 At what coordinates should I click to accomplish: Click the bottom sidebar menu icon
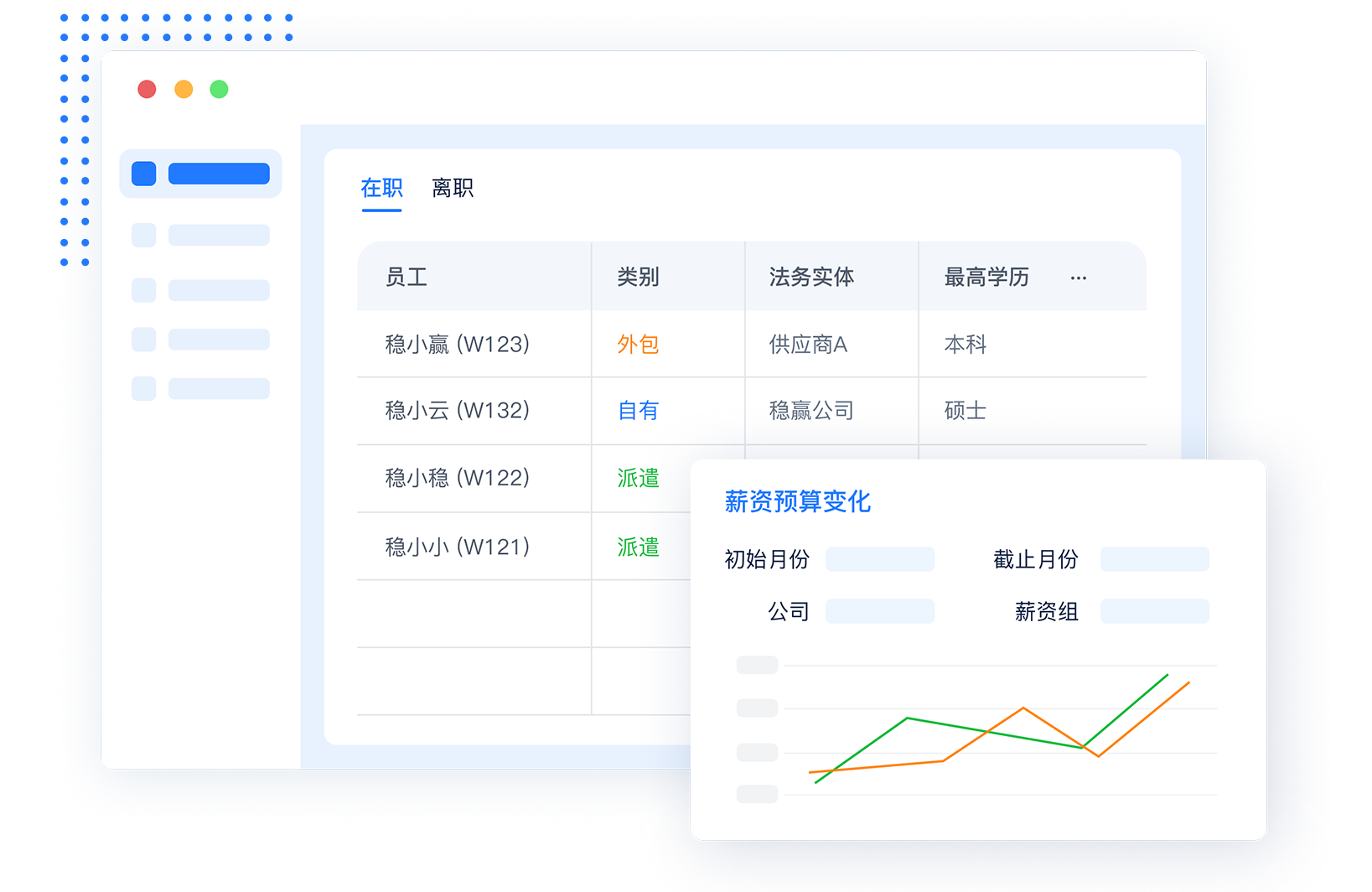142,388
